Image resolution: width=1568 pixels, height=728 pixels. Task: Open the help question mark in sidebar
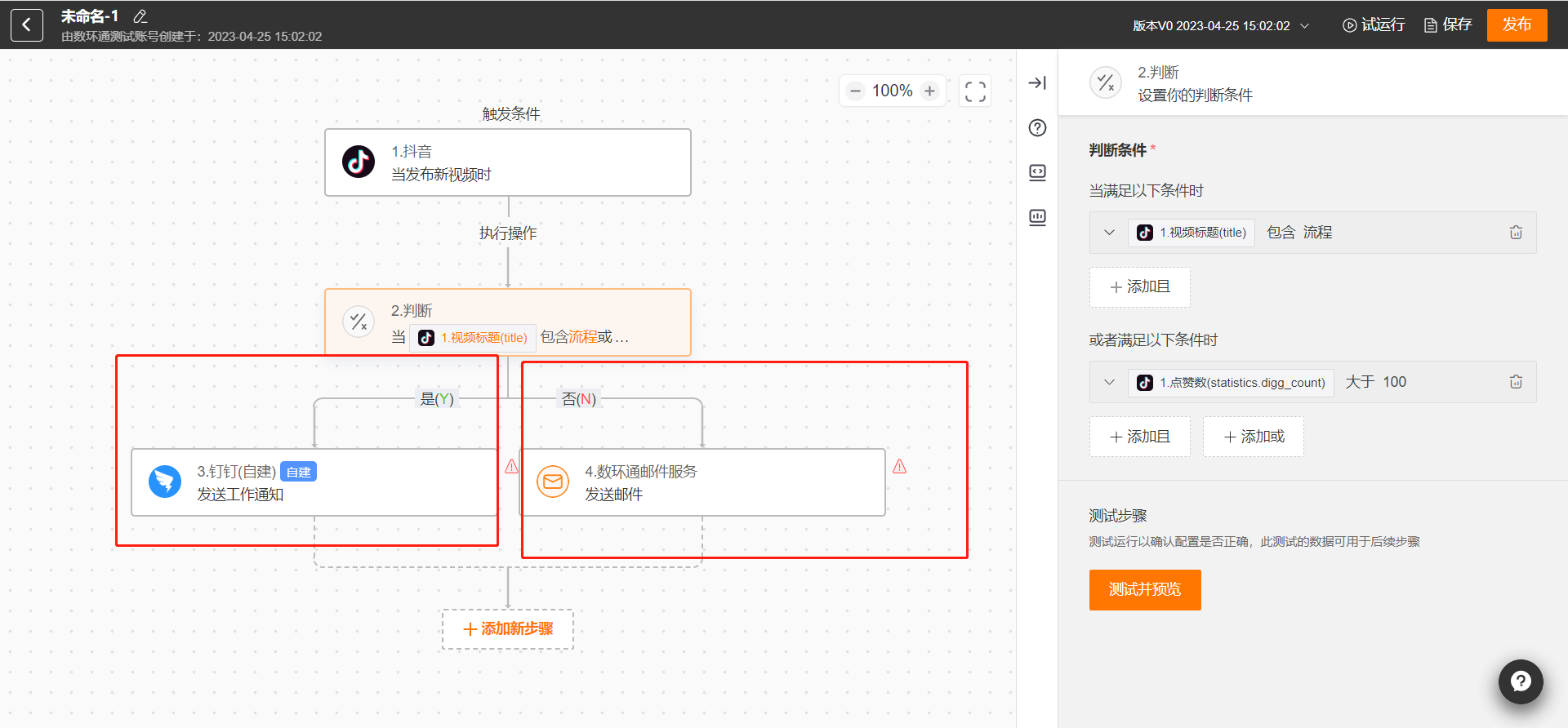pyautogui.click(x=1037, y=128)
